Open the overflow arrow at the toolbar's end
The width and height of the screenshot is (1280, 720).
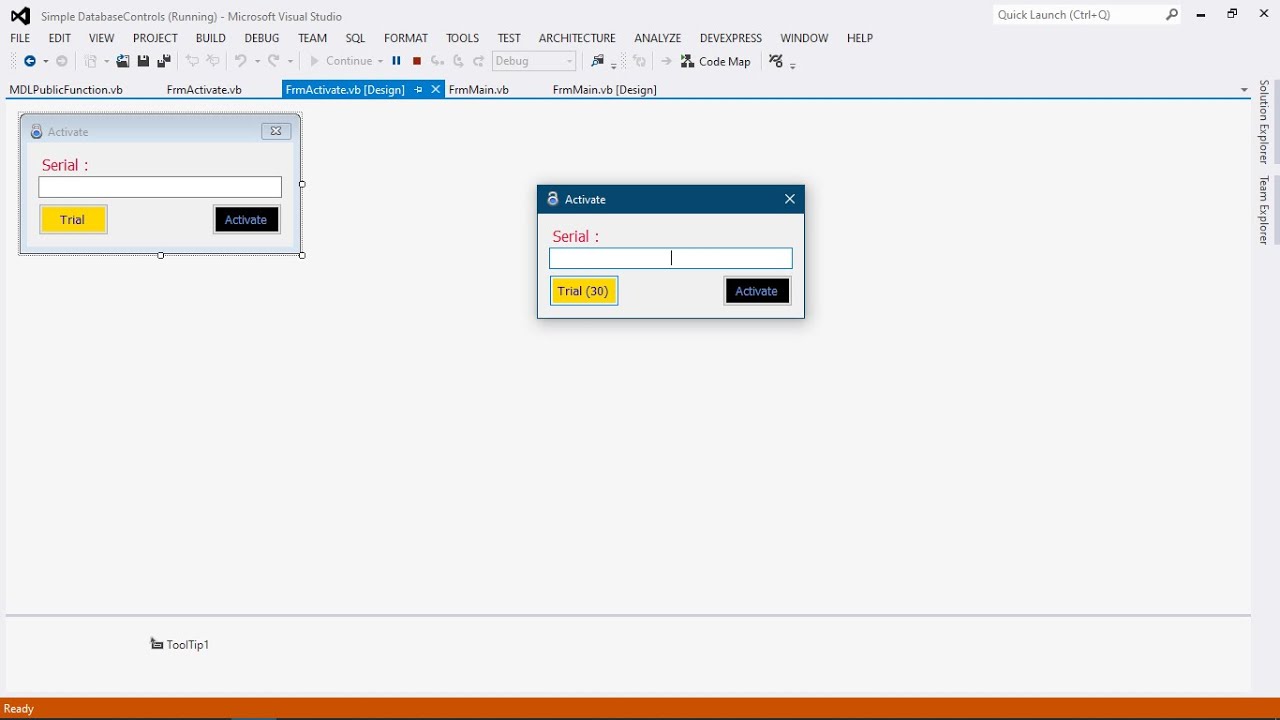point(793,64)
